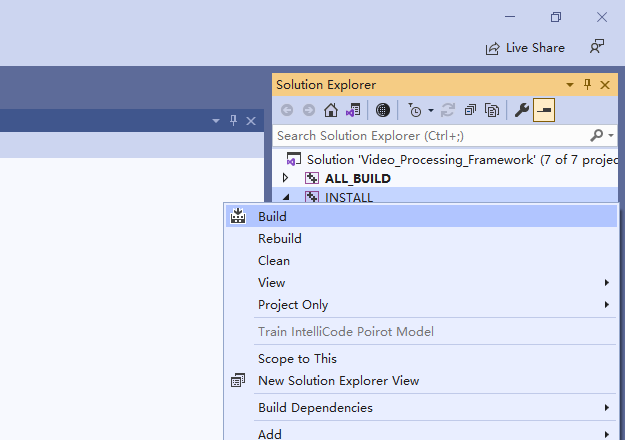
Task: Open the Project Only submenu
Action: [421, 304]
